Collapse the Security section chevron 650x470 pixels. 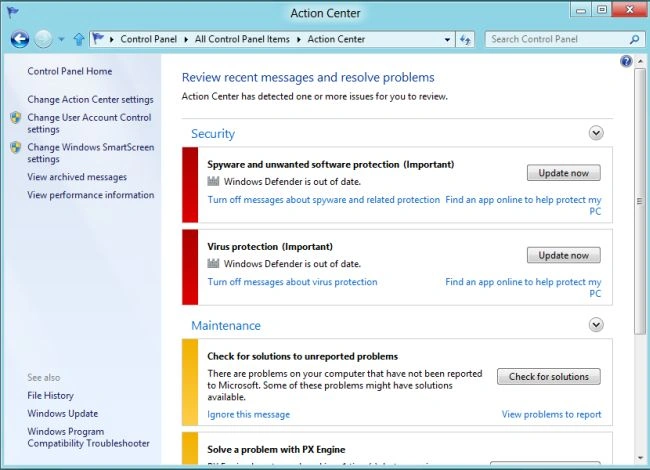(x=596, y=133)
